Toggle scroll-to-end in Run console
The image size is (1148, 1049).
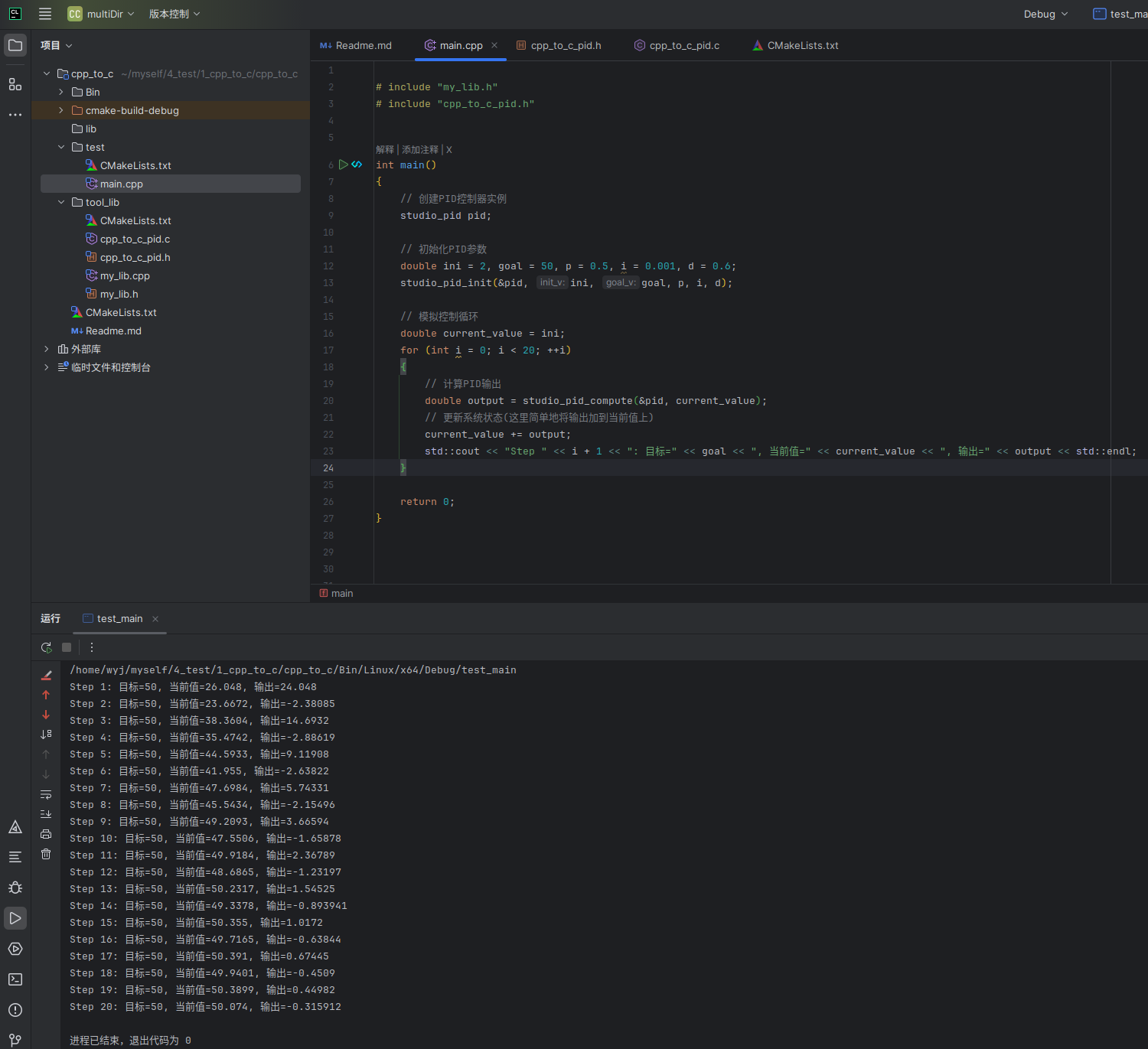pos(46,814)
